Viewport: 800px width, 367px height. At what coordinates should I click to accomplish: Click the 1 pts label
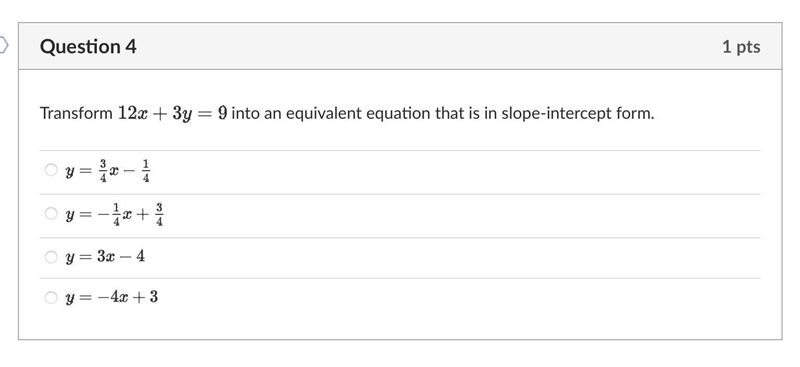click(741, 46)
